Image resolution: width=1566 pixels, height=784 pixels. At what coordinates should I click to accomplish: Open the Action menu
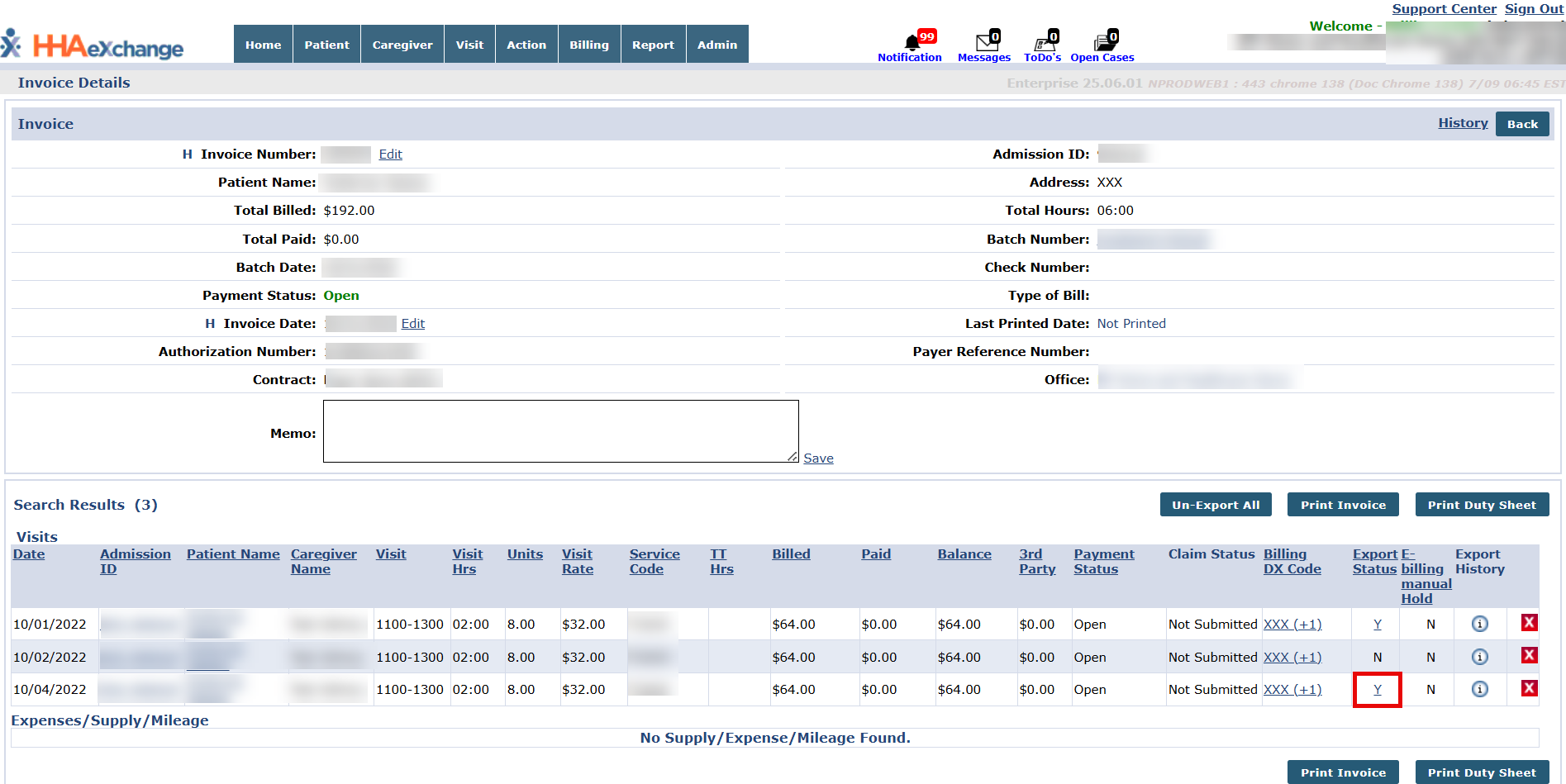pyautogui.click(x=526, y=45)
